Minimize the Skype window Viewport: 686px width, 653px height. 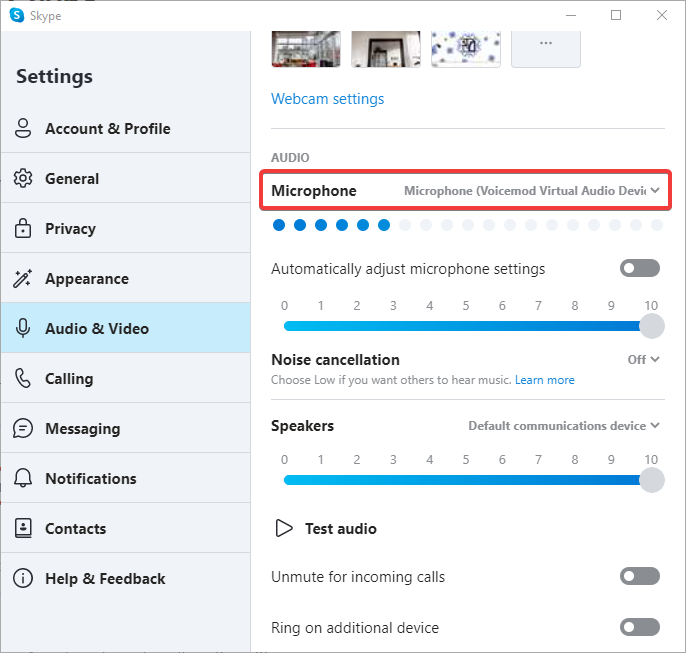(570, 15)
